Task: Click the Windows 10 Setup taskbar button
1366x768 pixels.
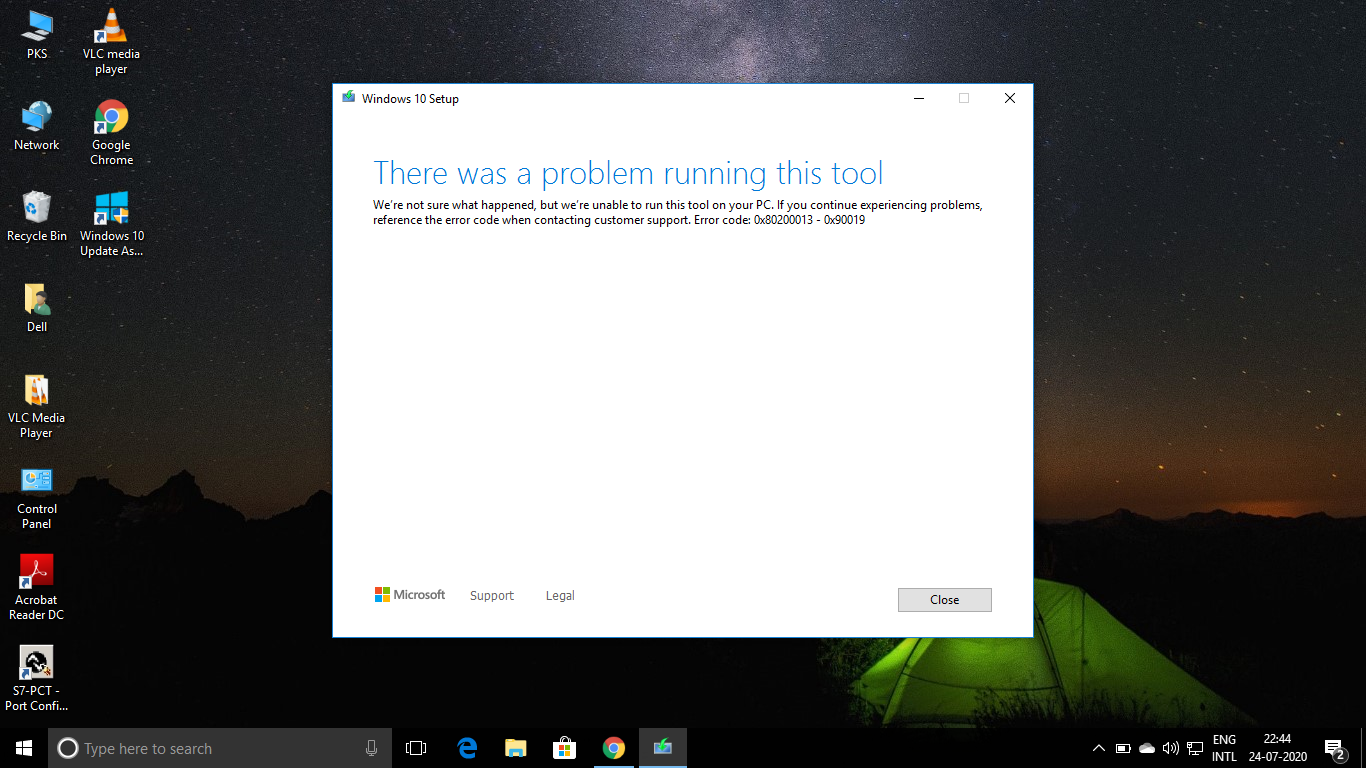Action: coord(663,748)
